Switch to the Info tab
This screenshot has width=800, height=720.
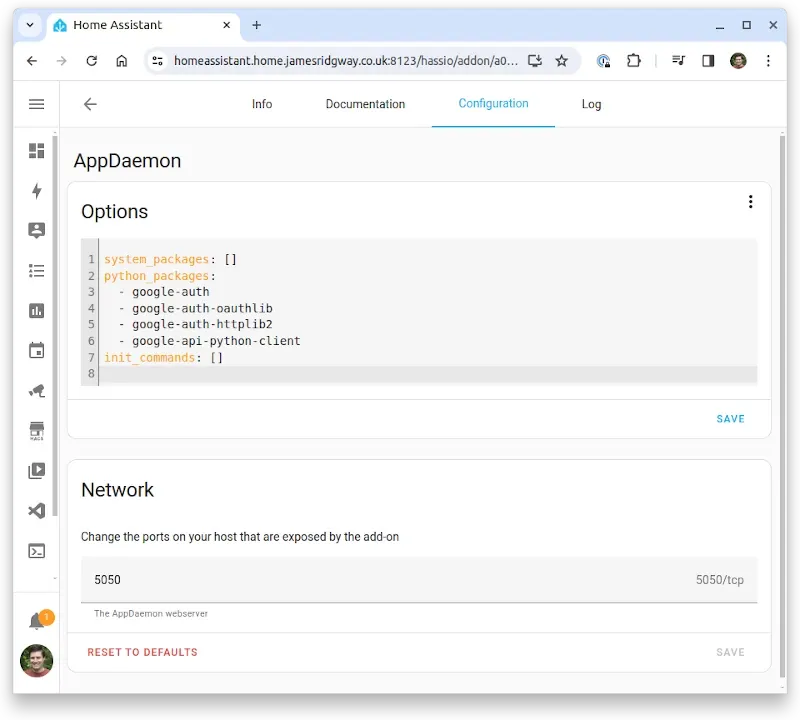click(262, 104)
